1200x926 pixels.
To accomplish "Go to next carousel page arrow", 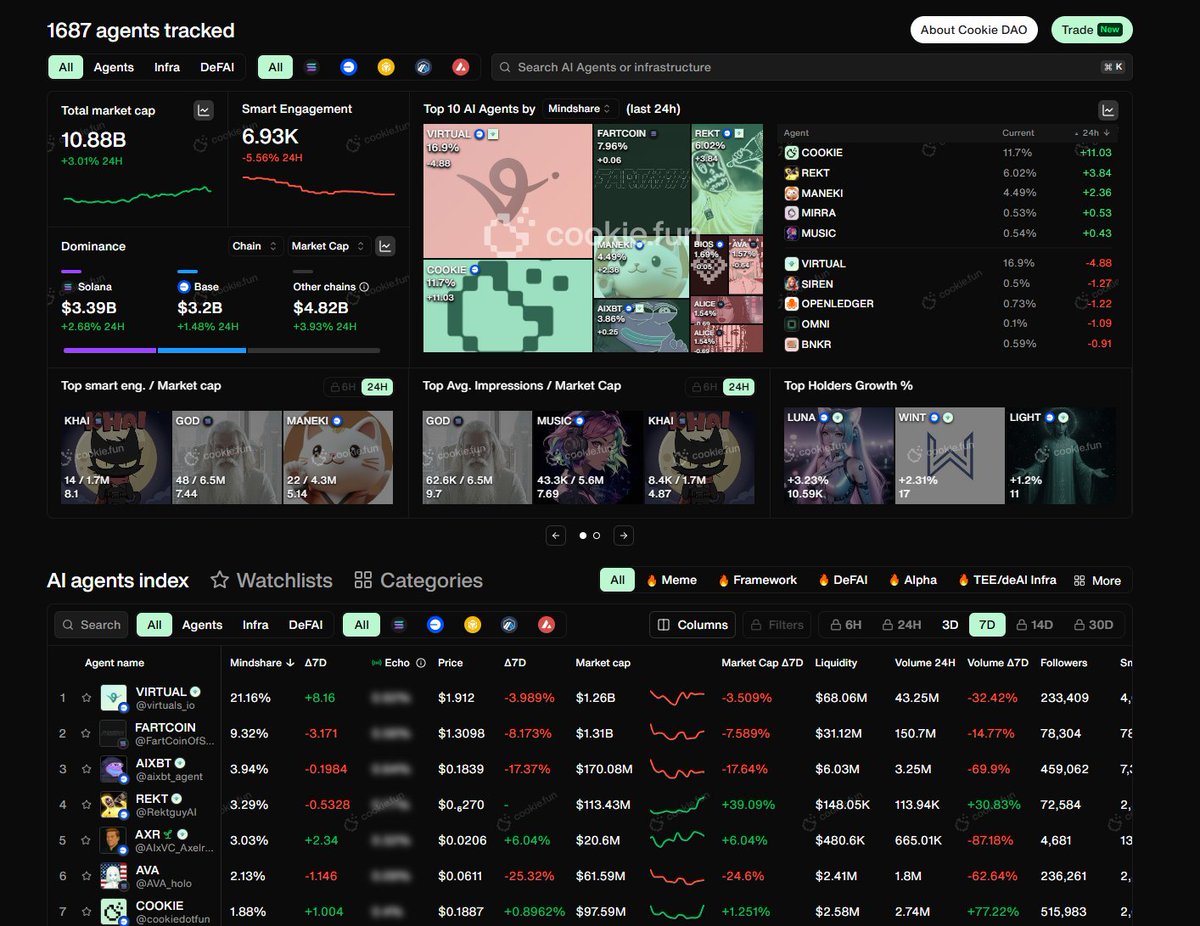I will pos(623,536).
